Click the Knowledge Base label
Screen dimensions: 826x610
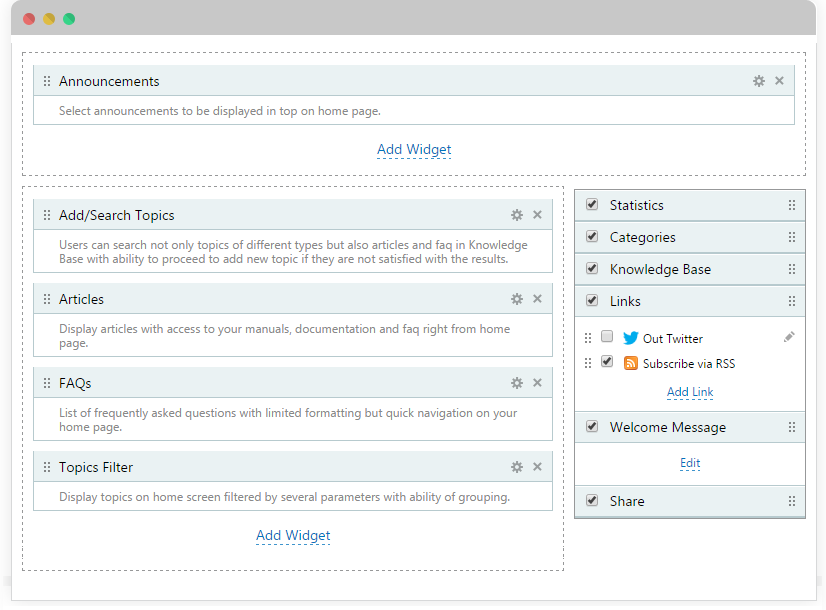pos(661,270)
